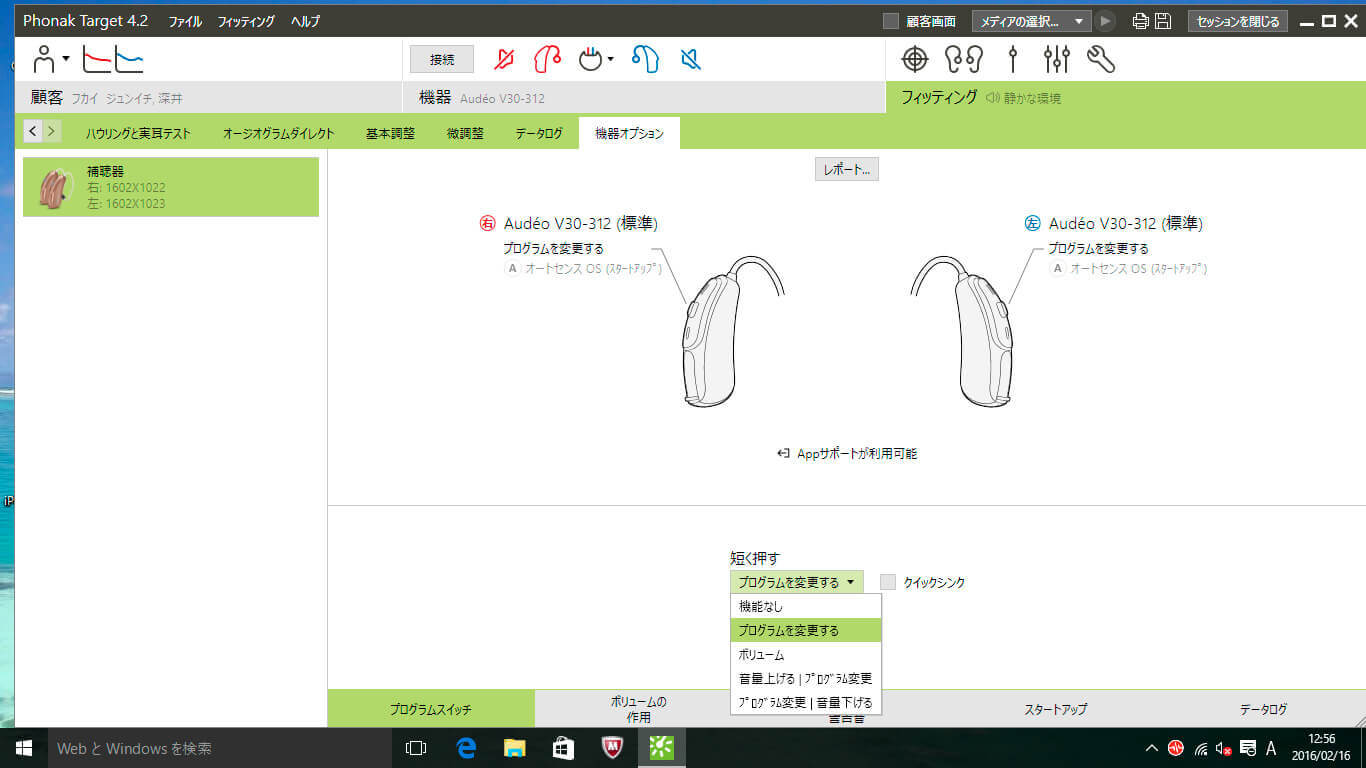
Task: Mute the left (blue) hearing aid
Action: [690, 59]
